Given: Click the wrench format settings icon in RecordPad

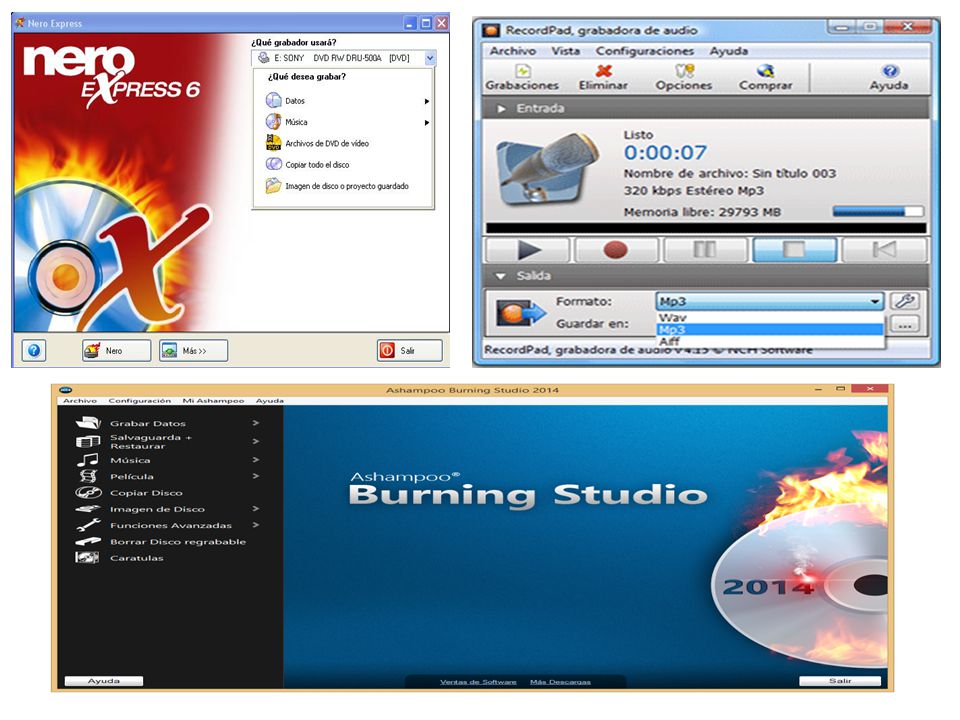Looking at the screenshot, I should tap(905, 301).
